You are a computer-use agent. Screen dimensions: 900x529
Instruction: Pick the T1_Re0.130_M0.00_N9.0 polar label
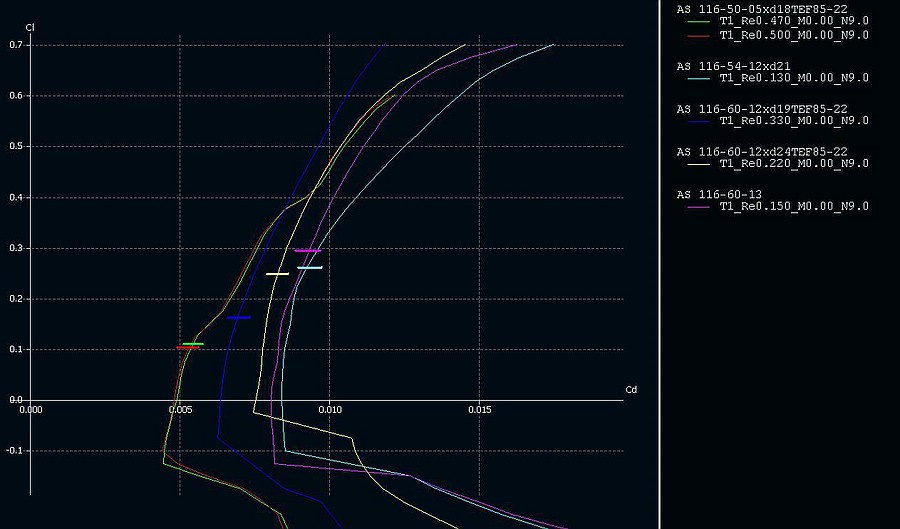click(x=794, y=78)
